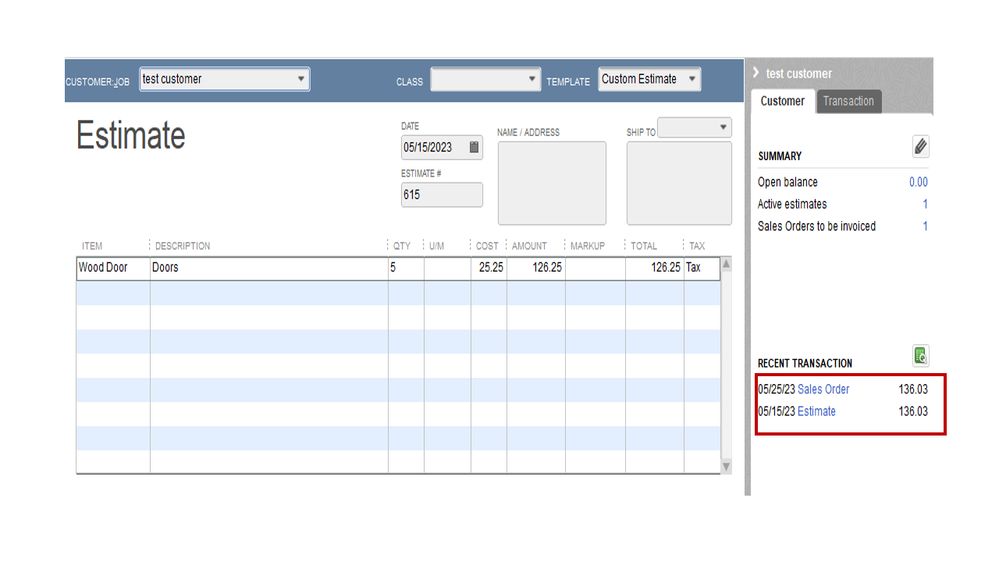Screen dimensions: 999x562
Task: Click the Name / Address box
Action: tap(552, 183)
